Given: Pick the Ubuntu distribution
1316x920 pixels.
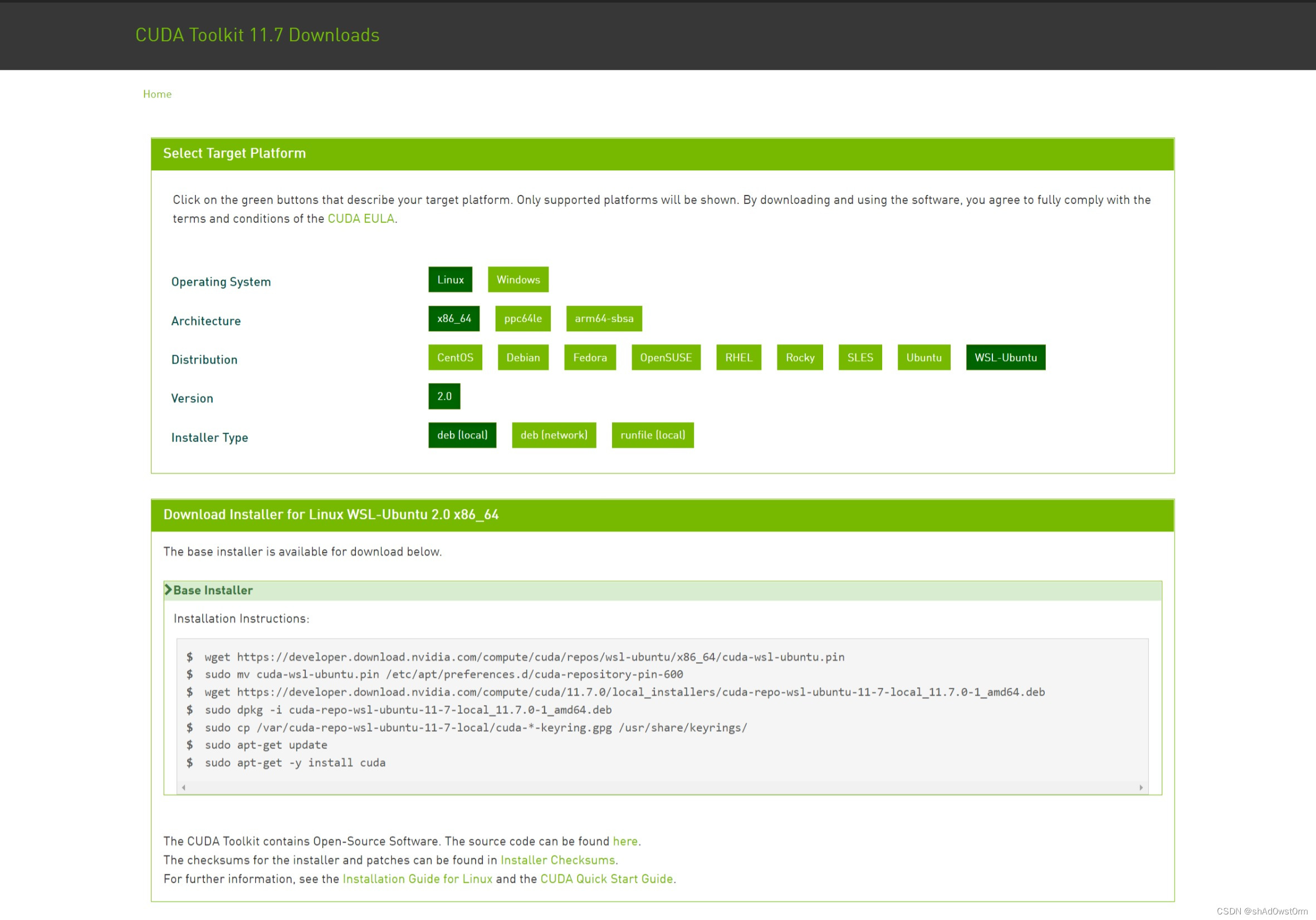Looking at the screenshot, I should click(x=923, y=358).
